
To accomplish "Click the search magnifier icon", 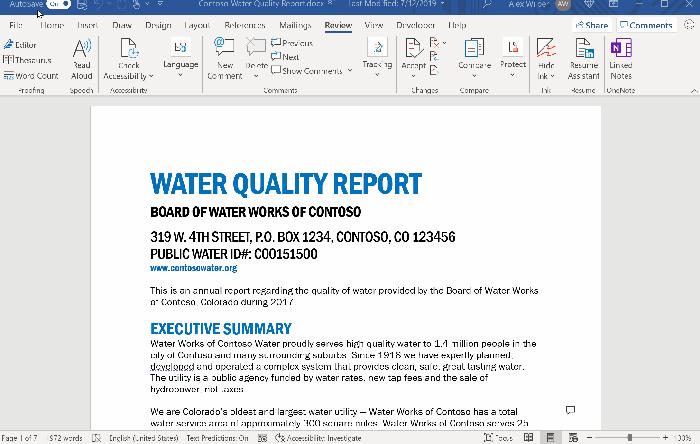I will (487, 4).
